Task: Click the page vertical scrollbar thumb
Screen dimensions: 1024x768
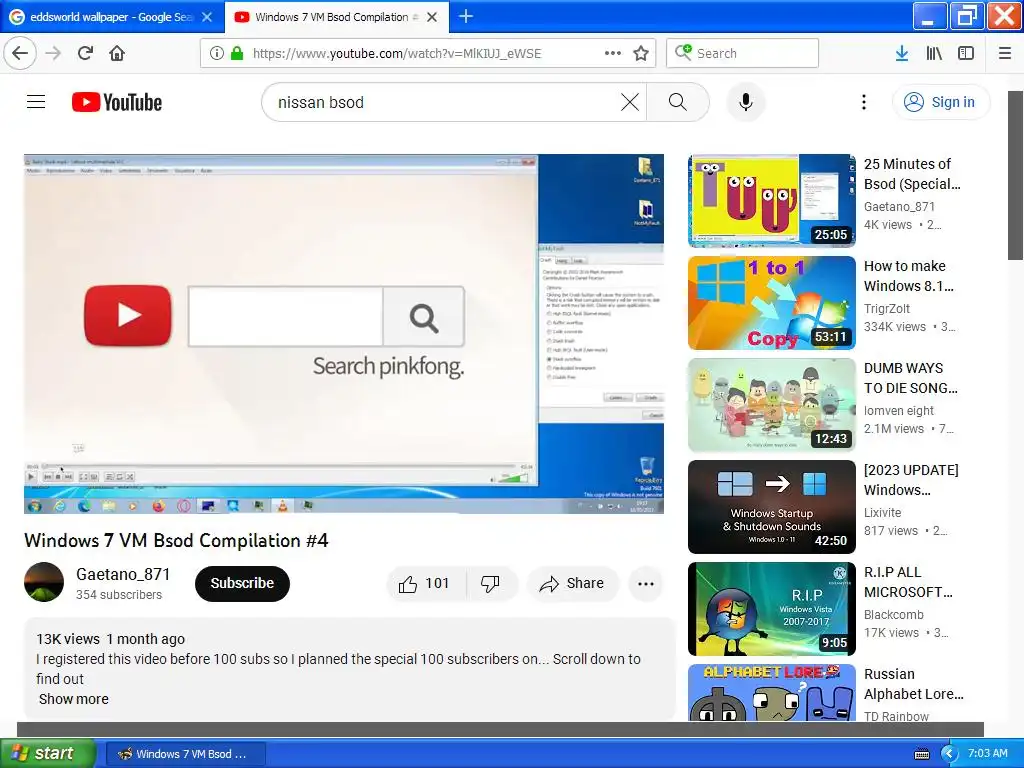Action: pos(1016,175)
